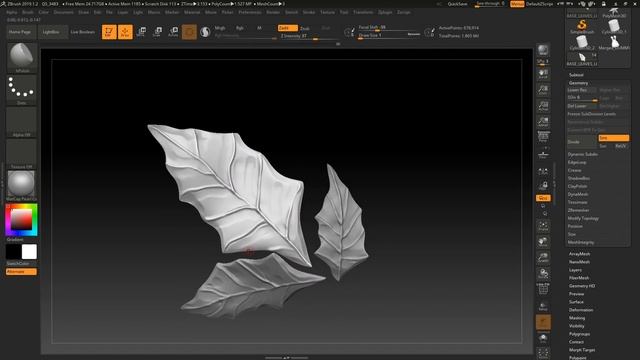Toggle the Smt option beside Divide
Viewport: 640px width, 360px height.
613,138
